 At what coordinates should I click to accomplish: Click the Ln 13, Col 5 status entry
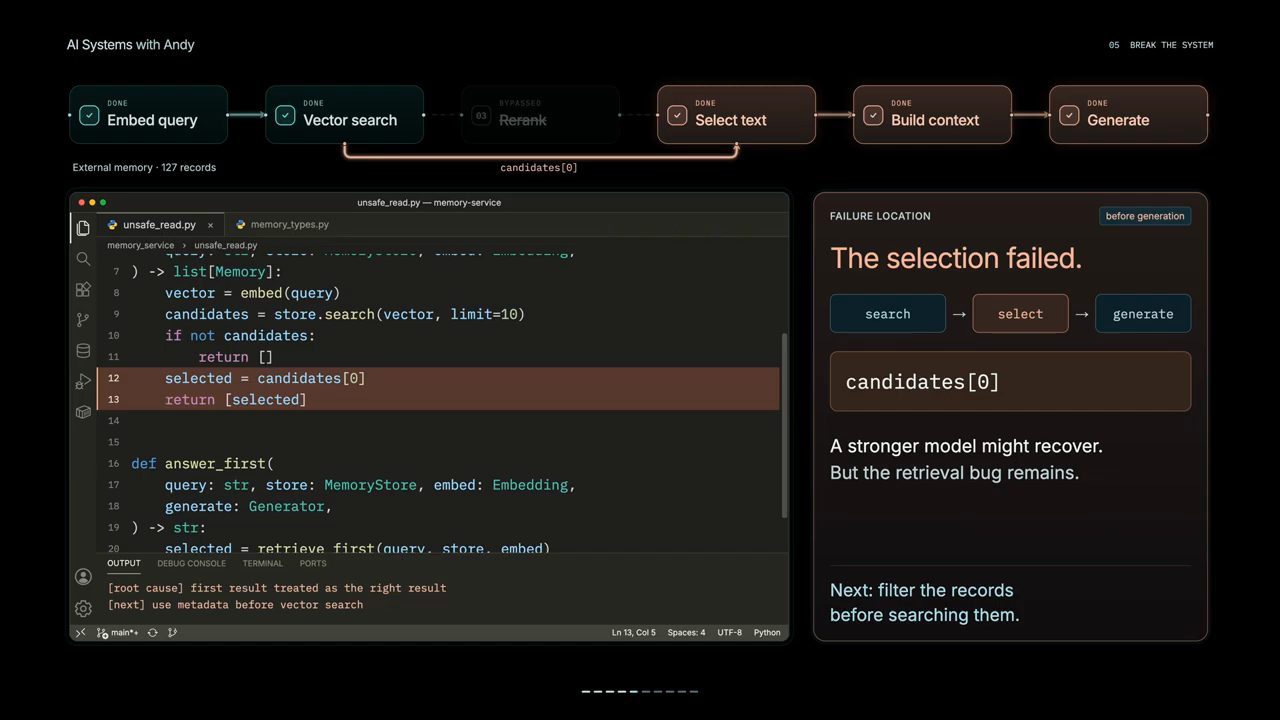[634, 633]
